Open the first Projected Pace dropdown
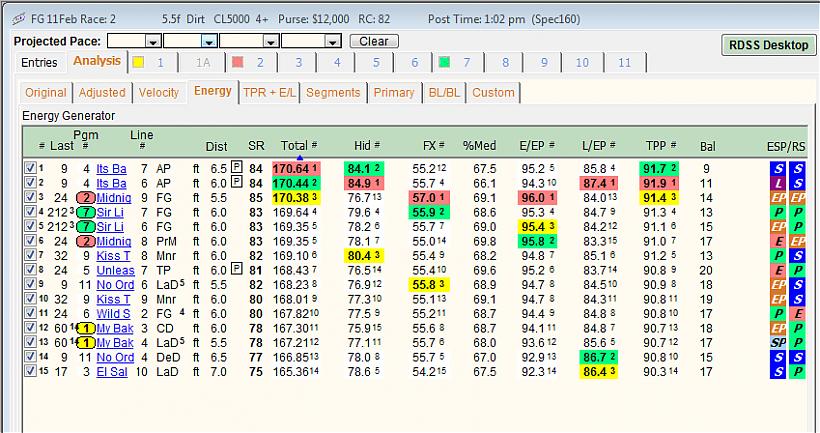 pyautogui.click(x=153, y=41)
